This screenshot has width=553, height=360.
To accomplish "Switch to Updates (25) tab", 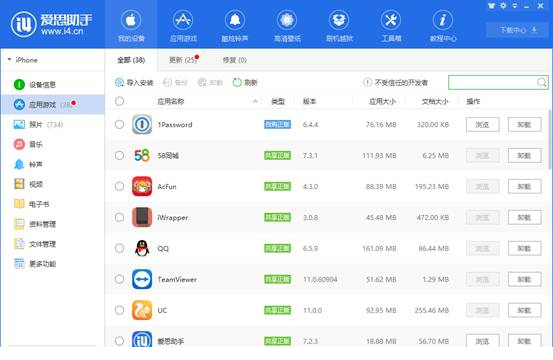I will click(x=183, y=60).
